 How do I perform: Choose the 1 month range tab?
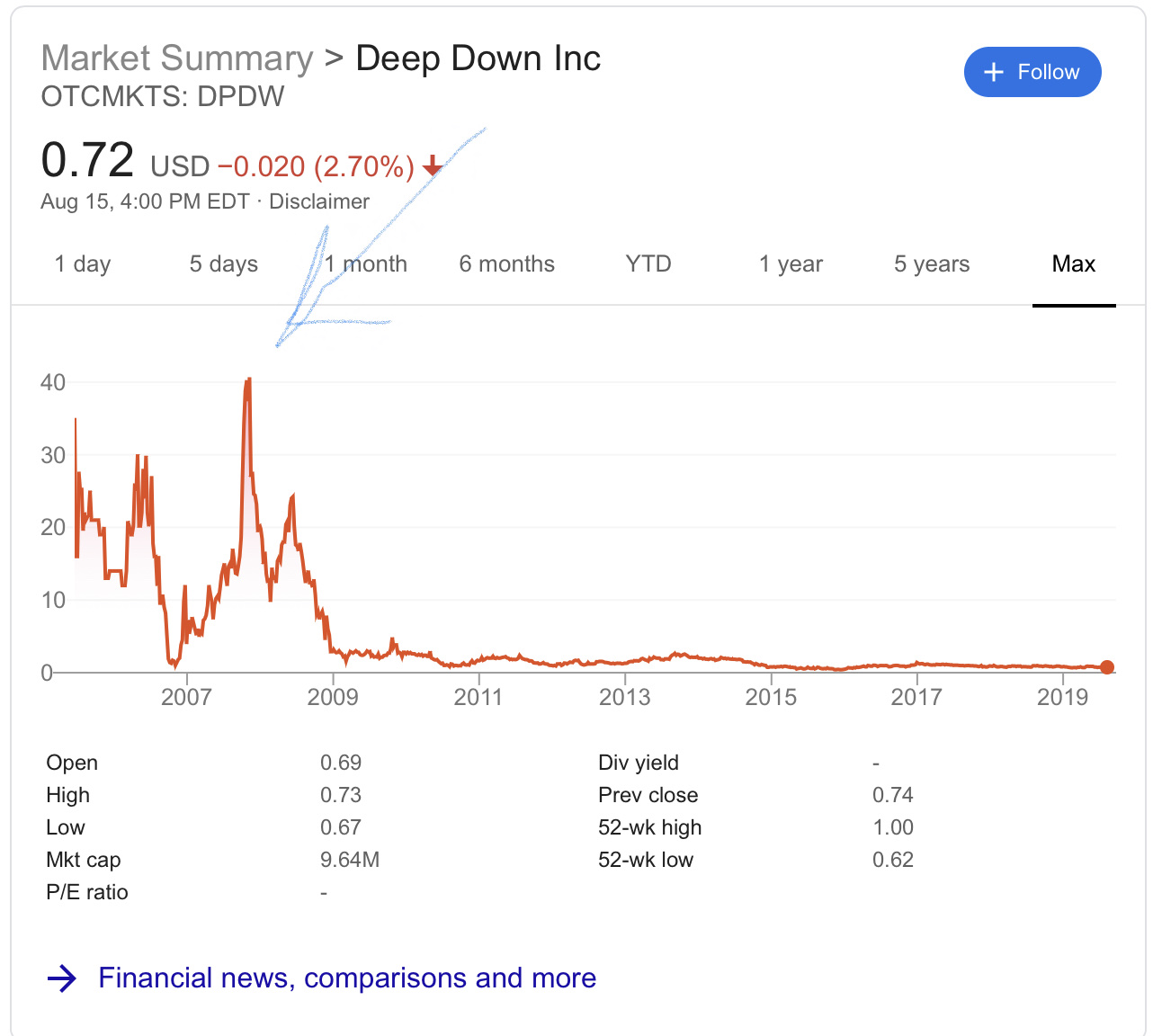(366, 264)
